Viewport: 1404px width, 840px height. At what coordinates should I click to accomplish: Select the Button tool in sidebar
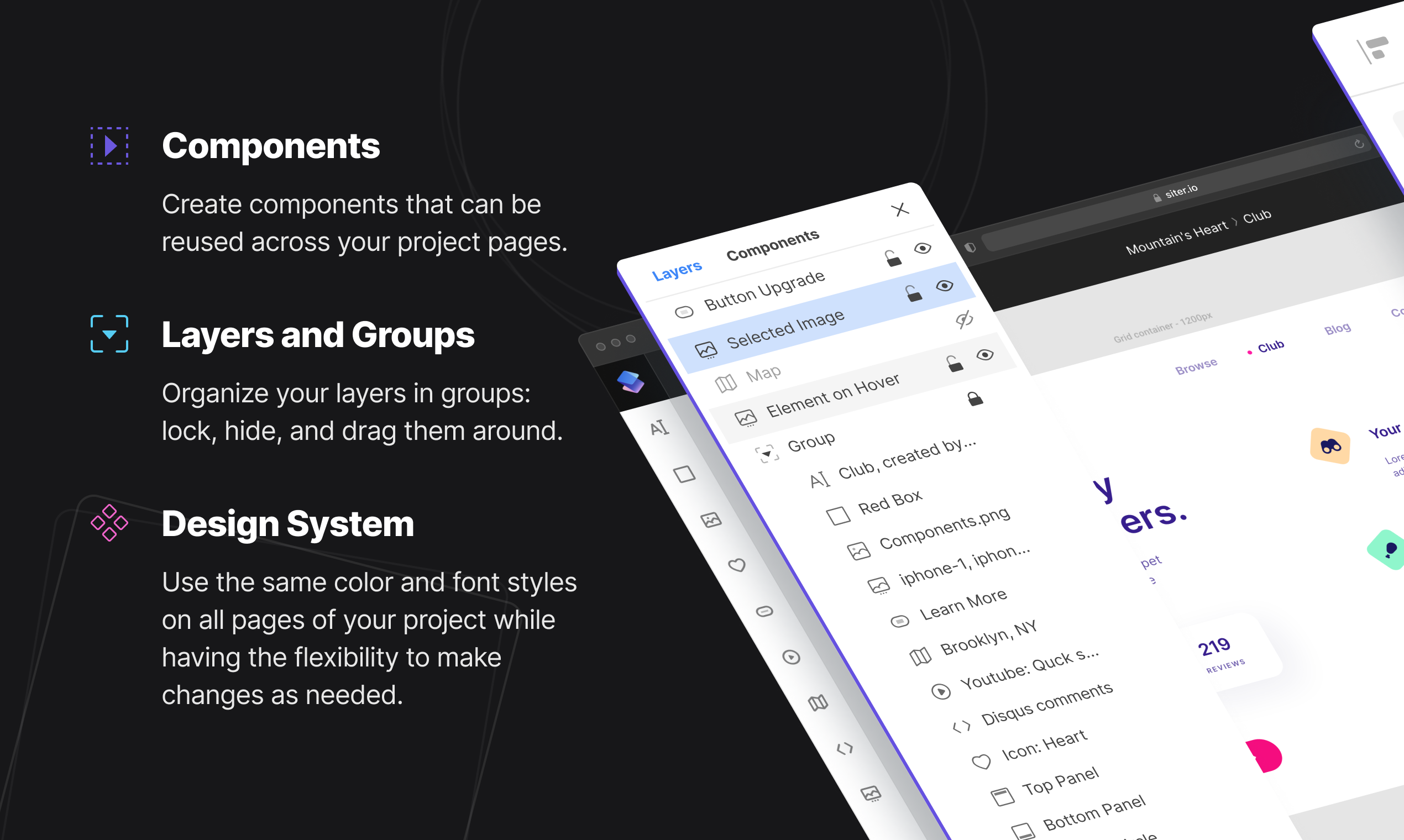point(764,611)
